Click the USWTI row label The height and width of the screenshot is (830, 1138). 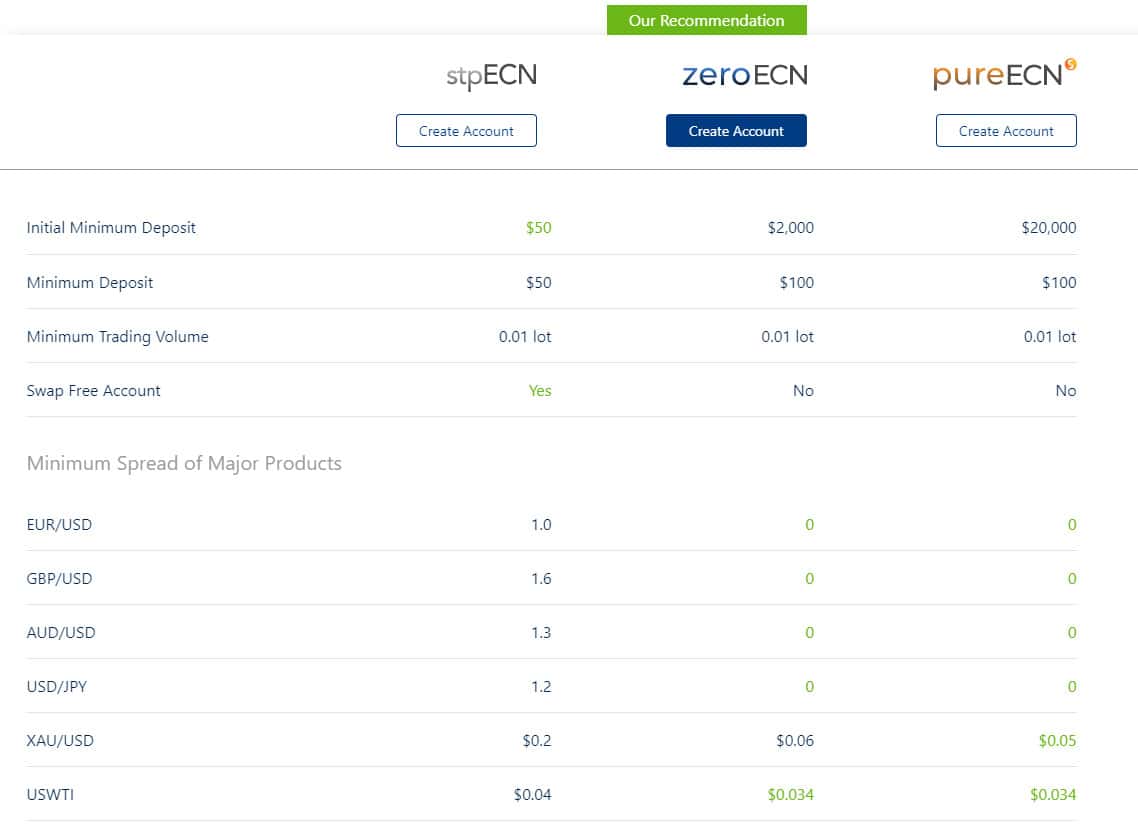click(50, 795)
